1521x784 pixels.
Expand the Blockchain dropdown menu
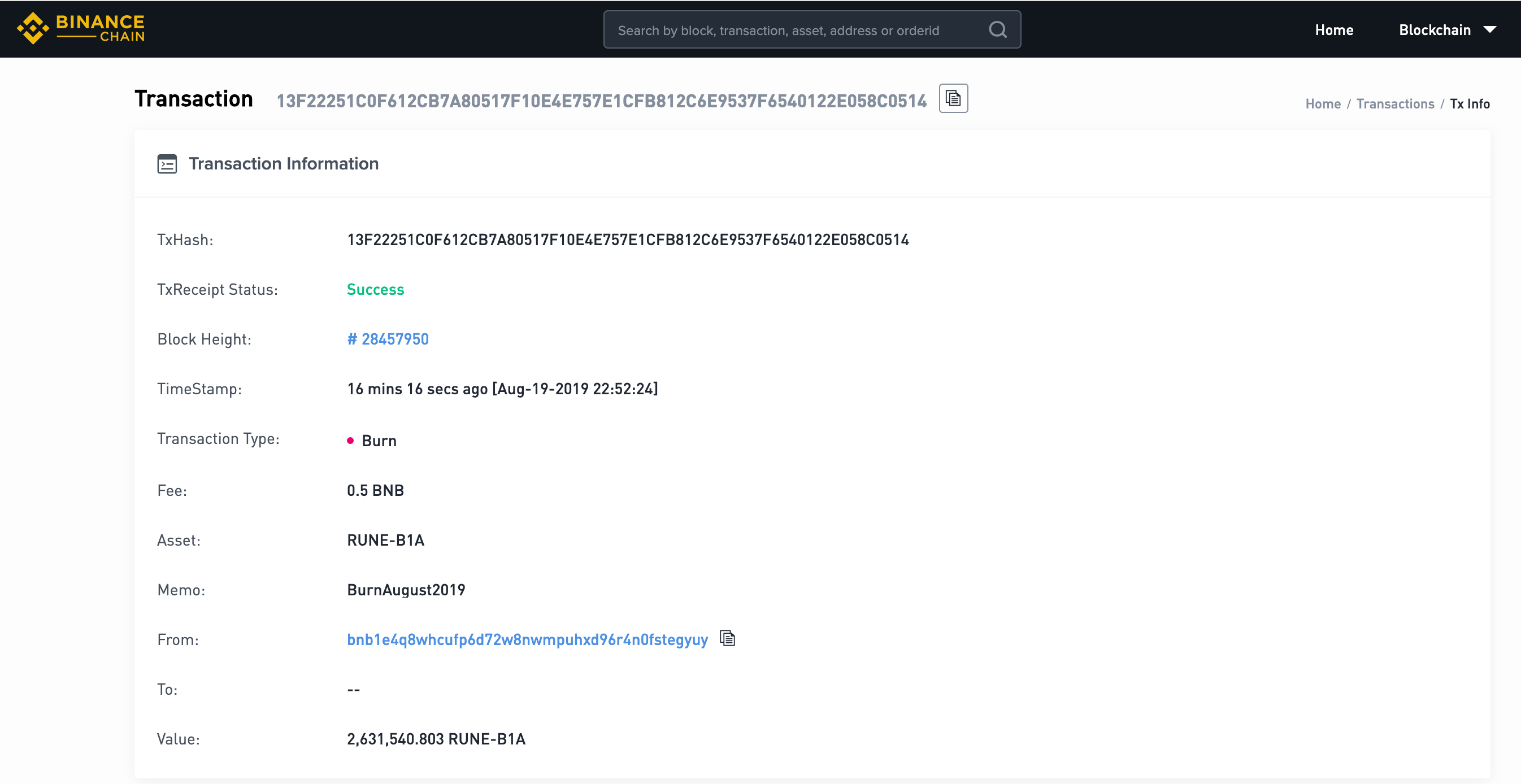[x=1447, y=29]
